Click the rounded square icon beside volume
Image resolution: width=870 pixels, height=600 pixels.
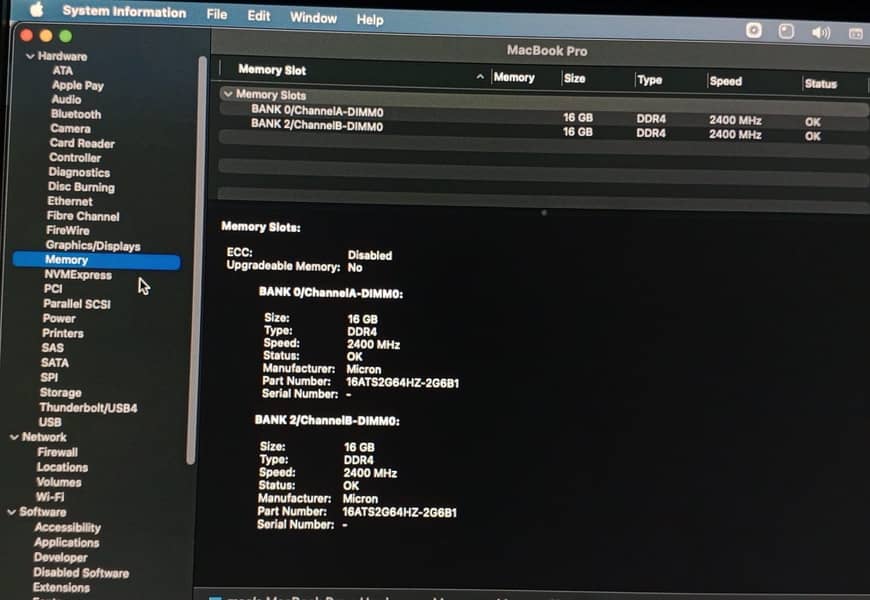[x=786, y=31]
